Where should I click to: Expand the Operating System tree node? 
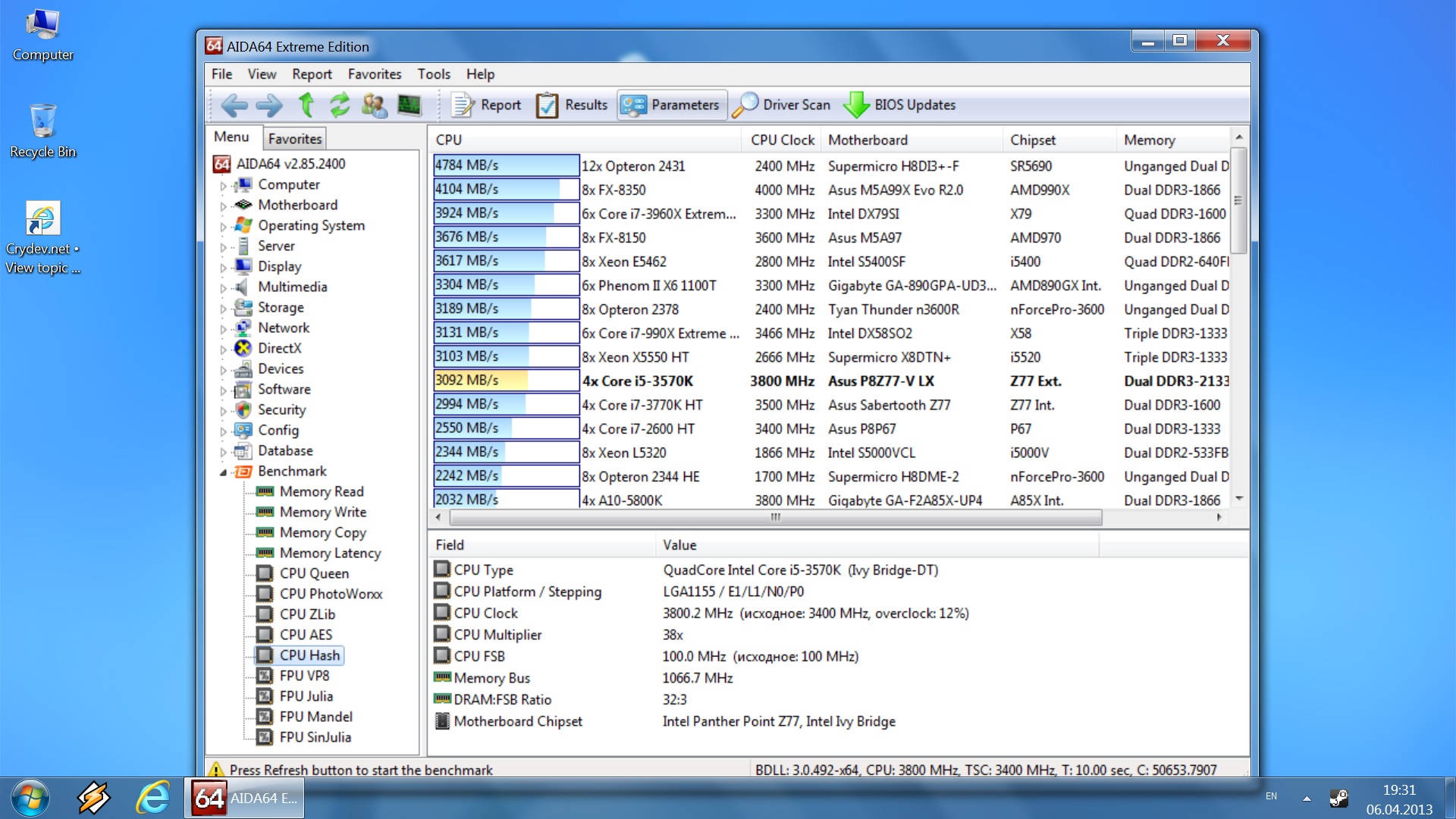(223, 226)
